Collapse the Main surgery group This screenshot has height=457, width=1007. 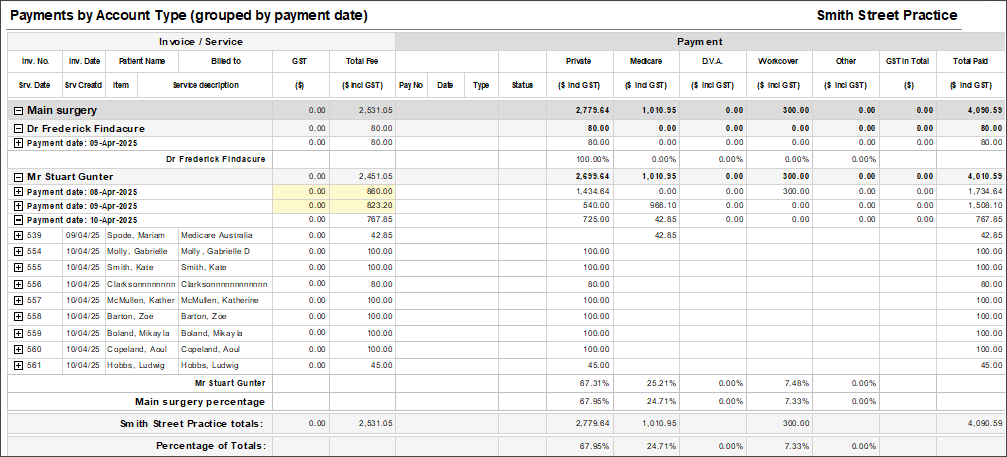pyautogui.click(x=19, y=110)
